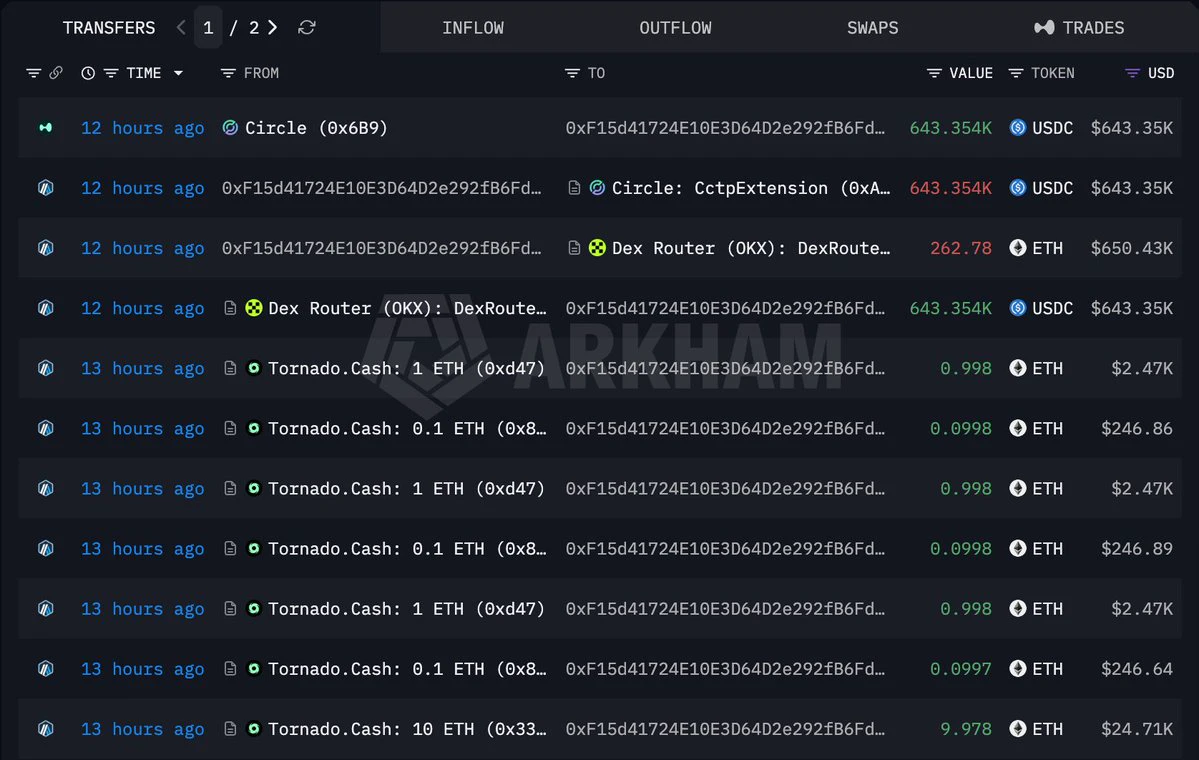
Task: Click the 262.78 value cell
Action: 960,248
